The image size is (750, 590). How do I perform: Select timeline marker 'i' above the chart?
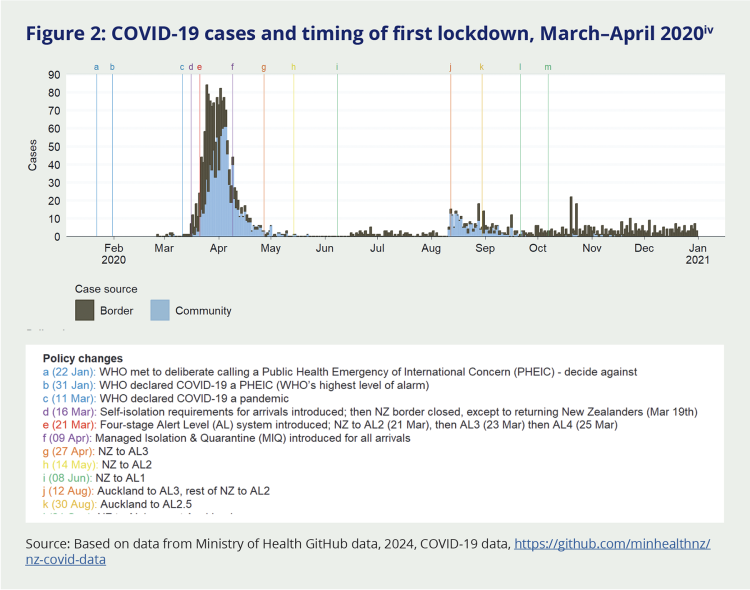(337, 67)
